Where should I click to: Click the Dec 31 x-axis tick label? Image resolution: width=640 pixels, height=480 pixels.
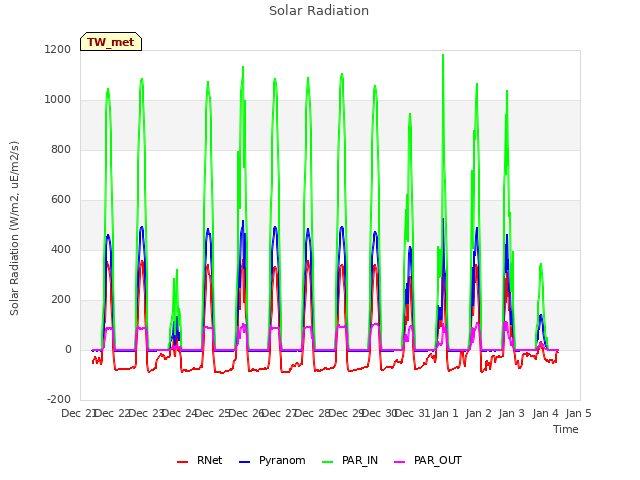(x=412, y=413)
